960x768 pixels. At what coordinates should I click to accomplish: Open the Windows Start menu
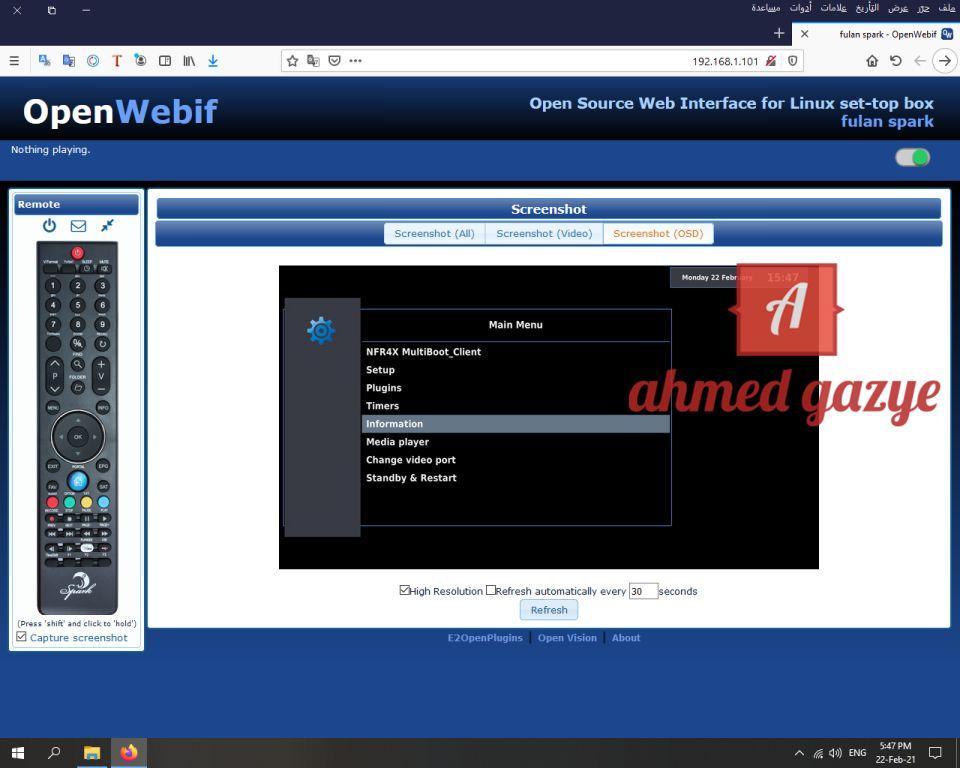(18, 753)
